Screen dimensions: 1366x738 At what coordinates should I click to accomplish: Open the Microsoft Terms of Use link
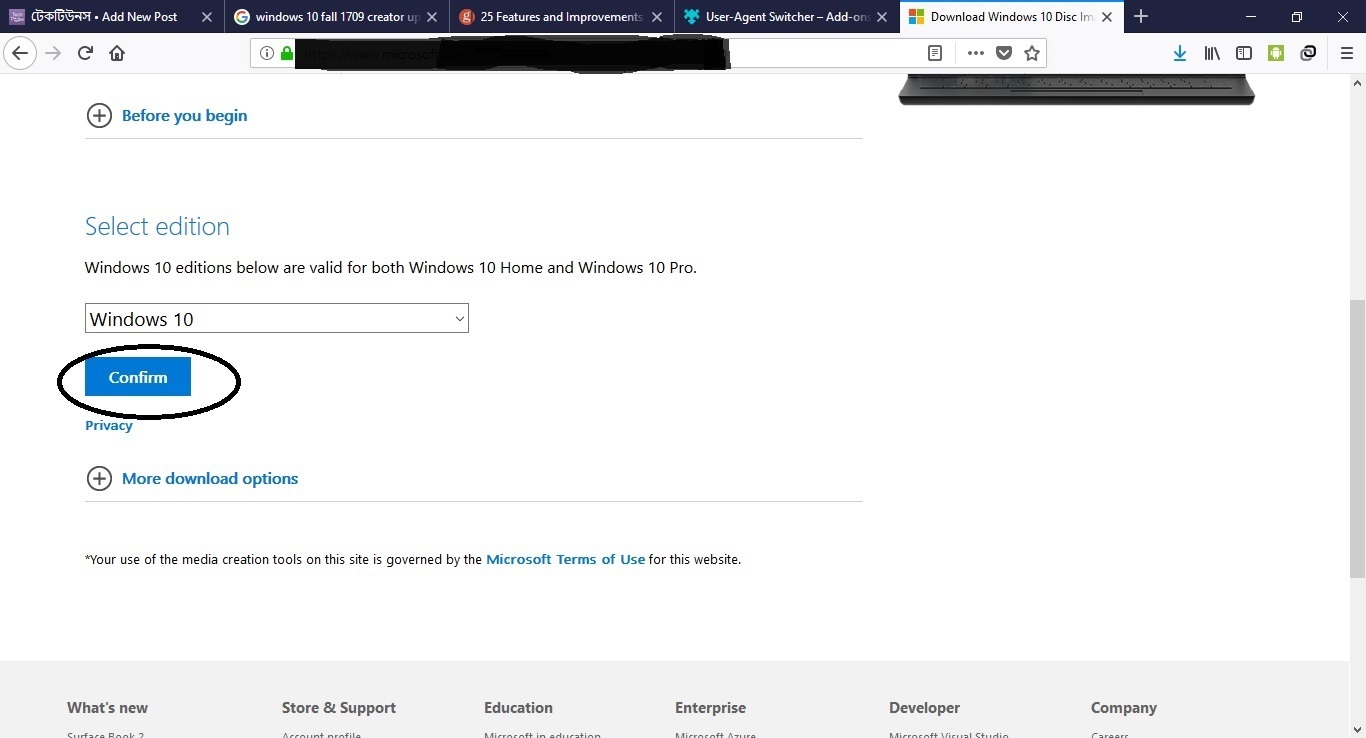[565, 560]
